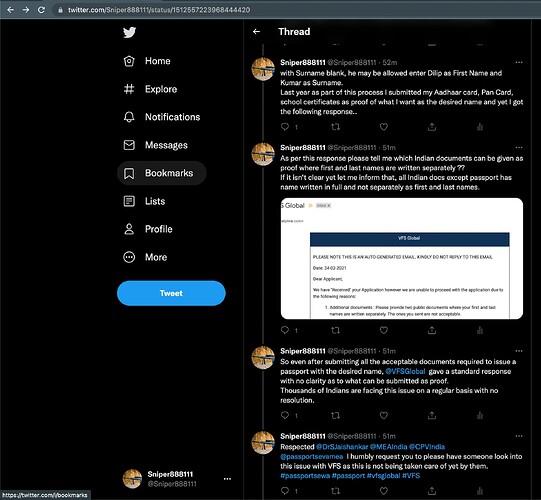Reload the page with the refresh icon
This screenshot has height=500, width=541.
click(x=41, y=10)
